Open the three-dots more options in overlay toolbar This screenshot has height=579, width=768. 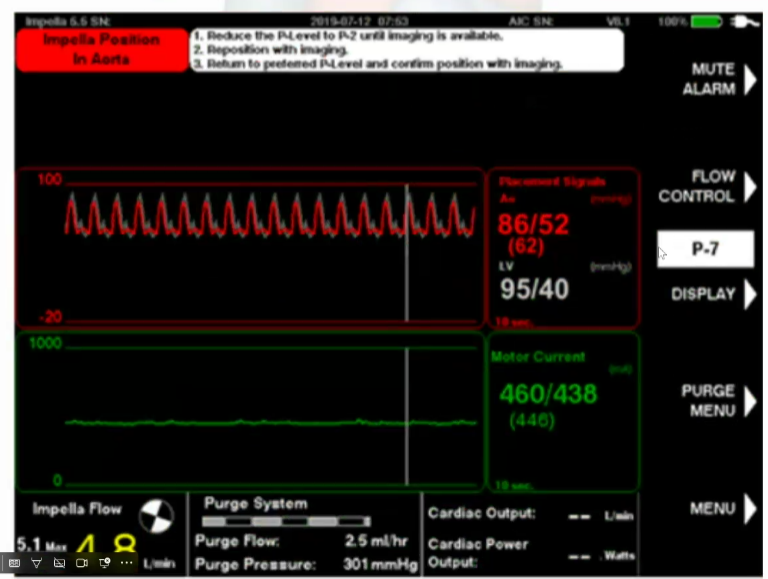[127, 563]
